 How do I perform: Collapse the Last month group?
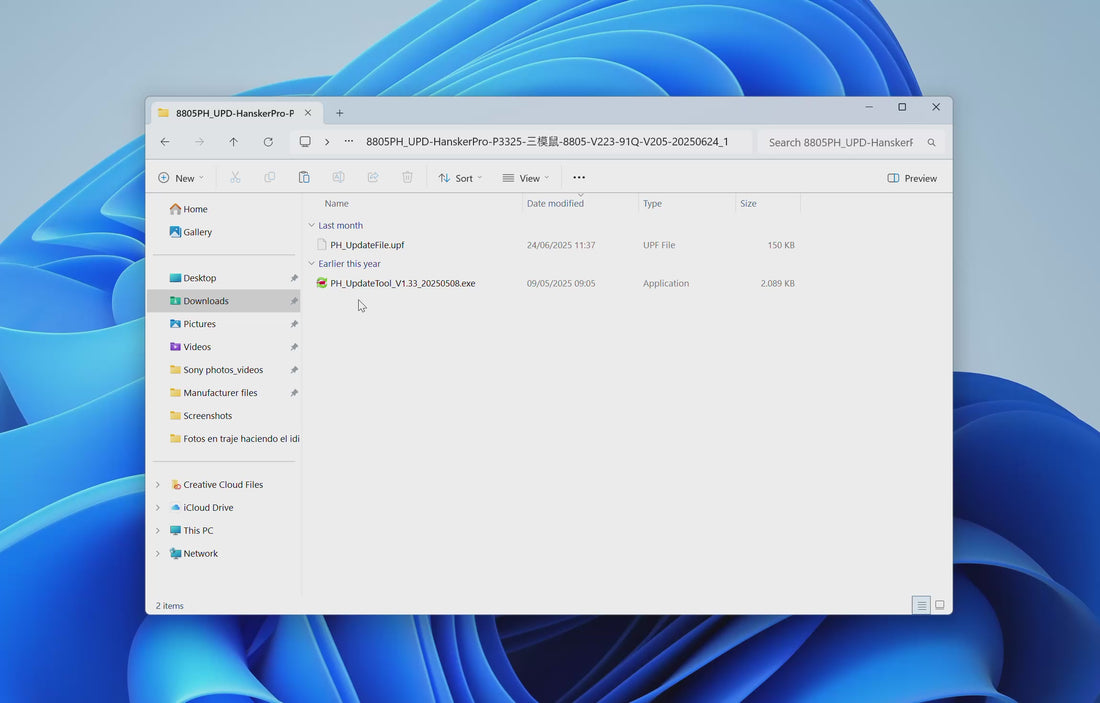pos(312,226)
